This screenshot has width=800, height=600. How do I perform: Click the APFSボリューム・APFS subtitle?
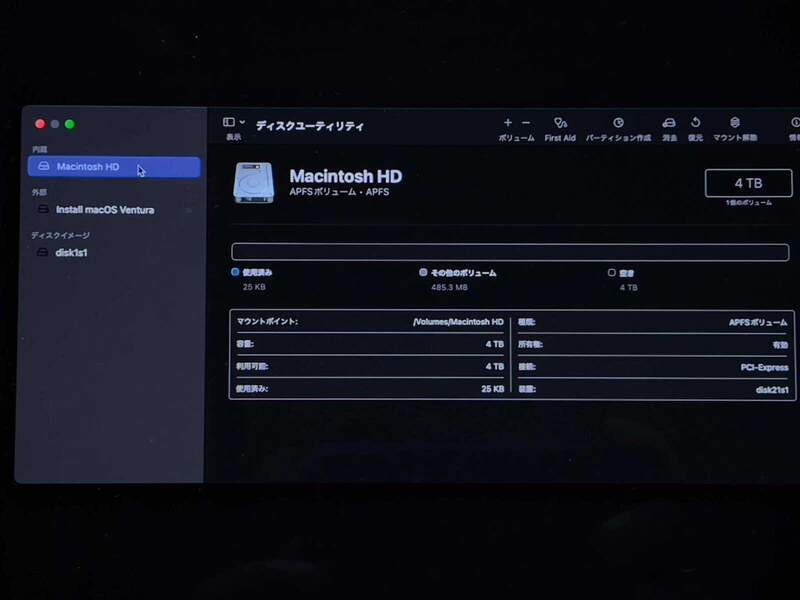tap(339, 192)
